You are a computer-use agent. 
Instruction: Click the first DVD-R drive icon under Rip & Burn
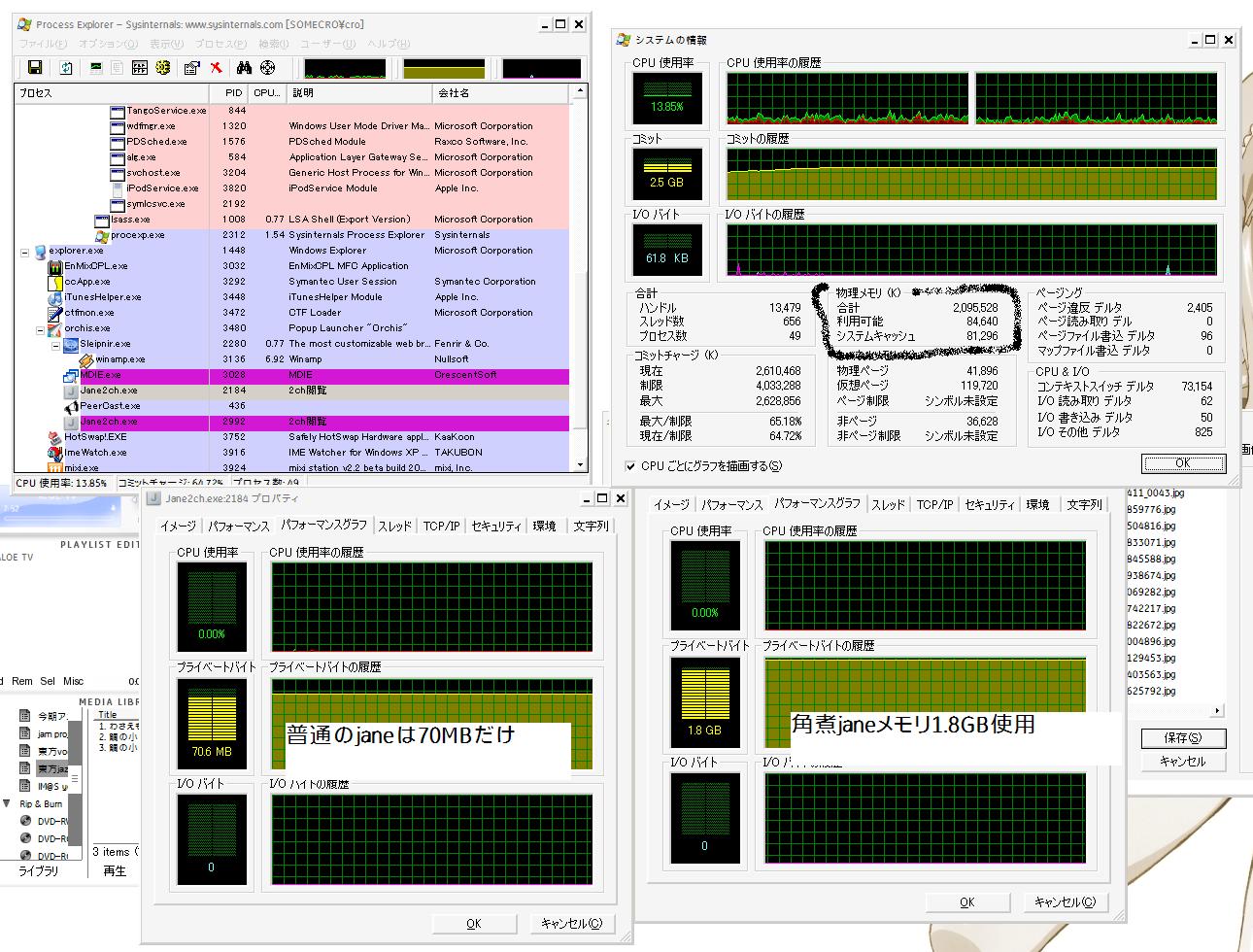tap(26, 821)
